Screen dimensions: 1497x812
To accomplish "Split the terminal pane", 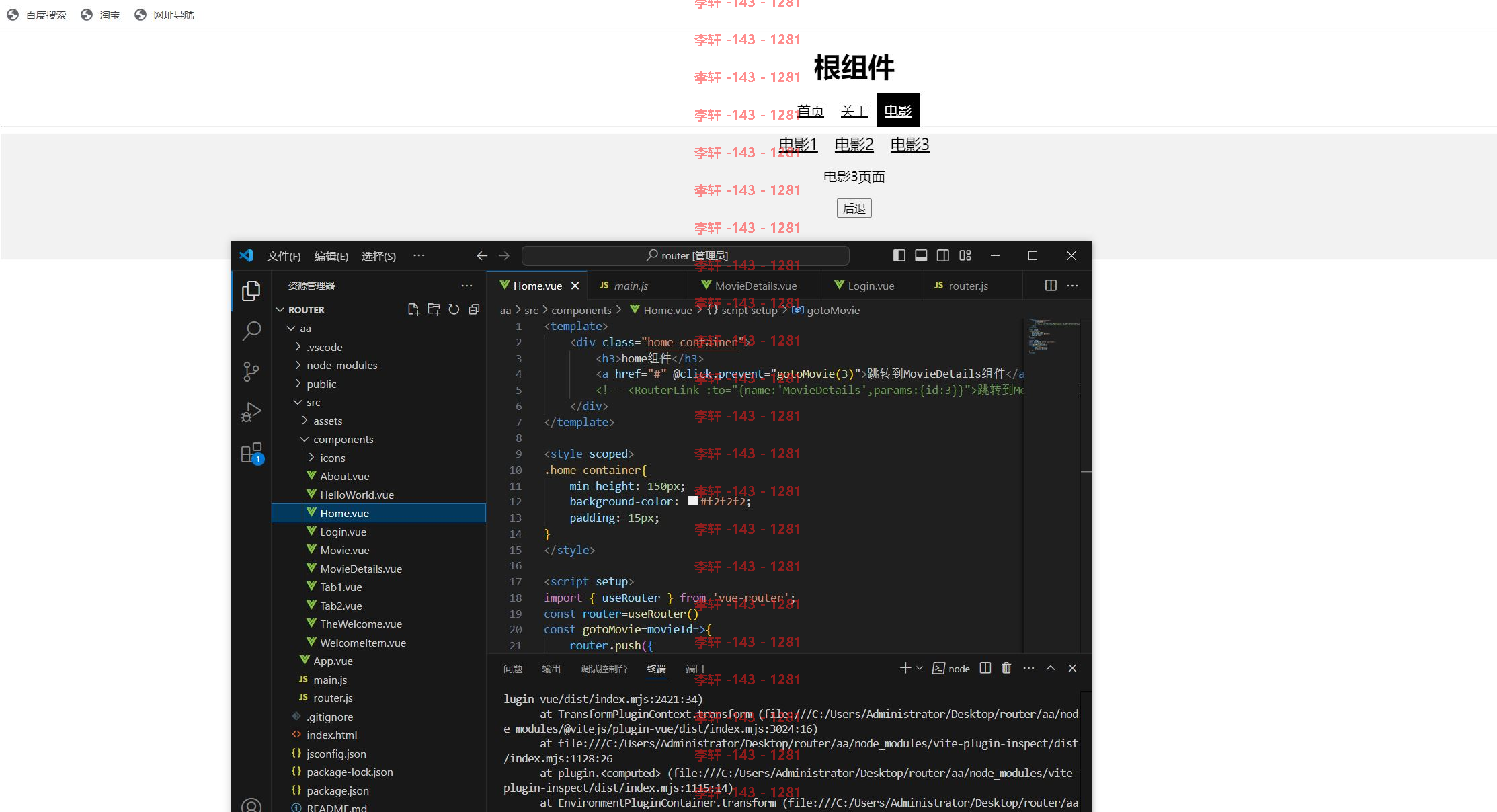I will [985, 668].
